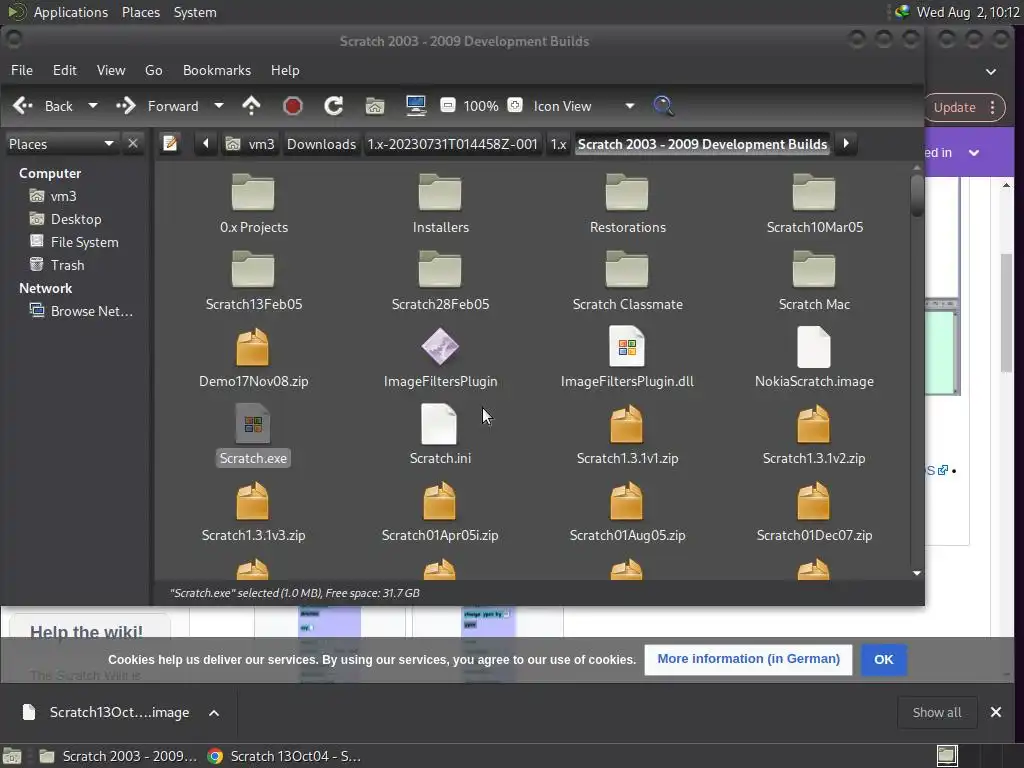Open the Edit menu
This screenshot has height=768, width=1024.
pyautogui.click(x=65, y=70)
